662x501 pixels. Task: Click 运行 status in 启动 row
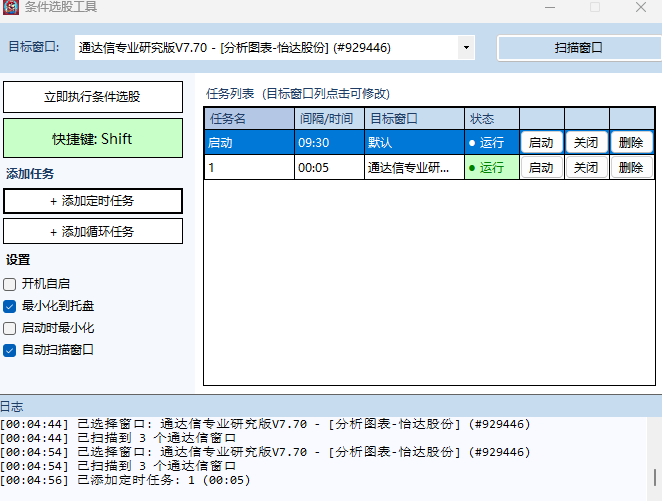pyautogui.click(x=492, y=143)
